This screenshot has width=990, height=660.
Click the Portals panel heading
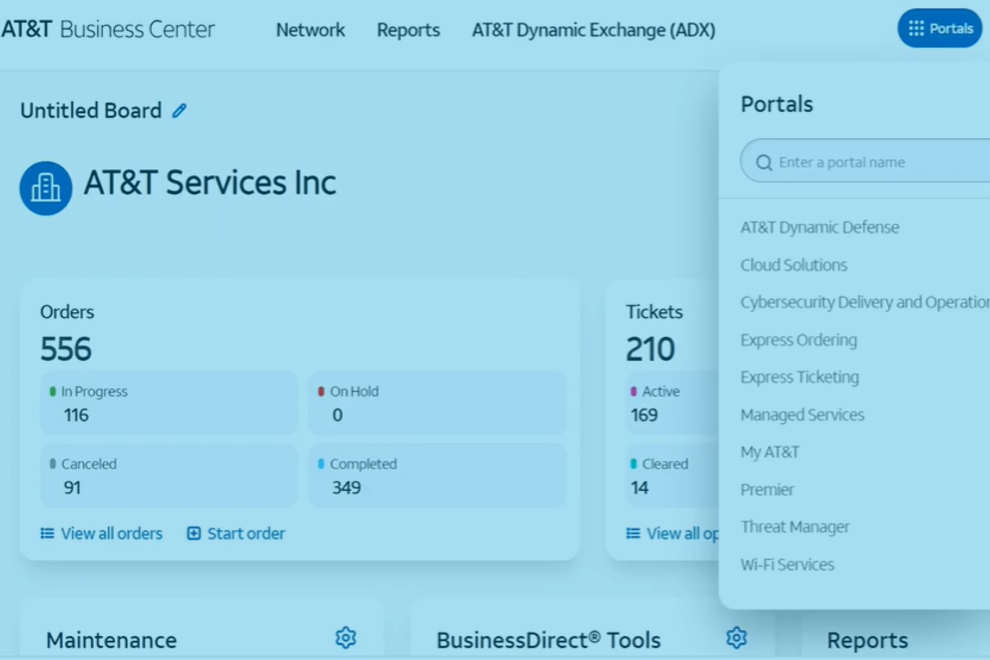(777, 104)
